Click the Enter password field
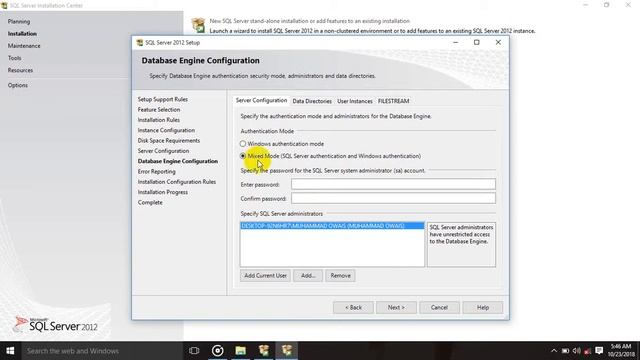The image size is (640, 360). [x=393, y=184]
